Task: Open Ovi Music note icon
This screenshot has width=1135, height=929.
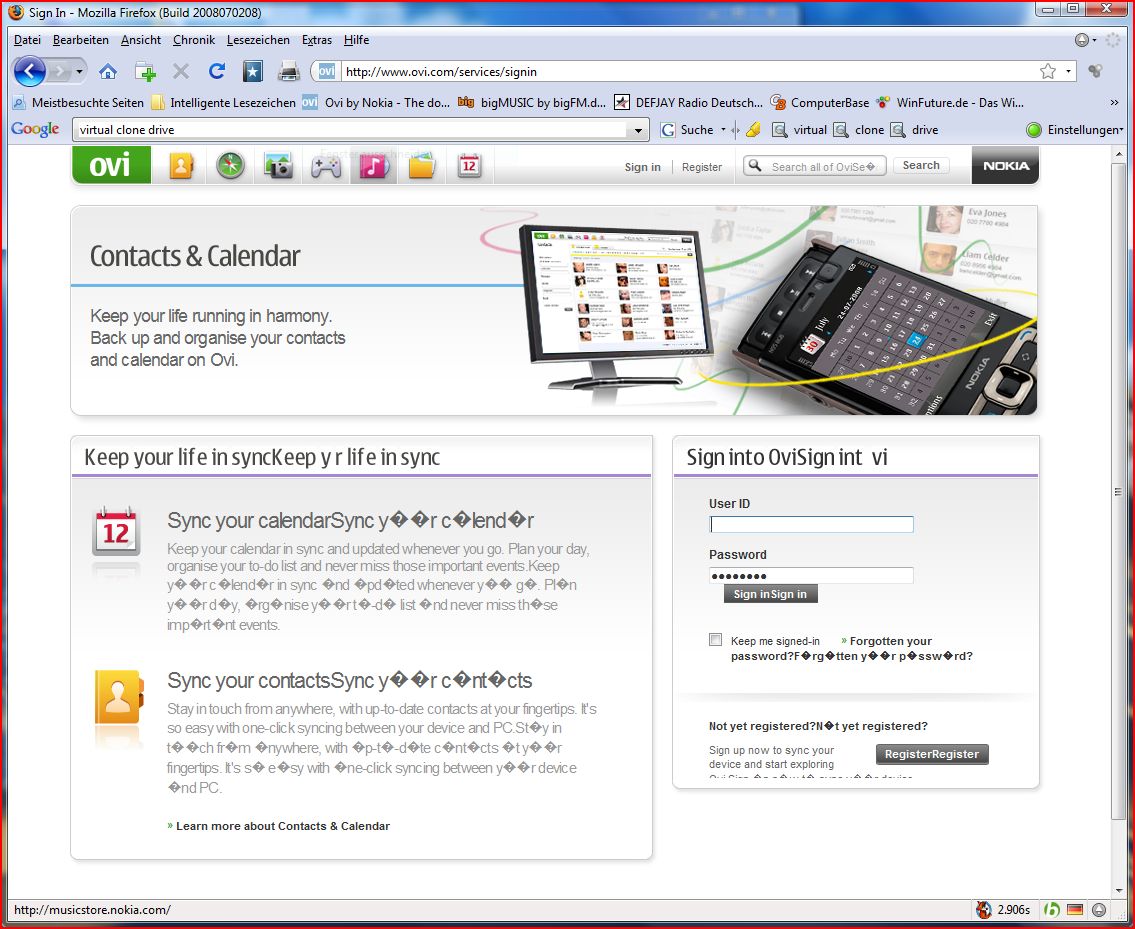Action: (x=374, y=166)
